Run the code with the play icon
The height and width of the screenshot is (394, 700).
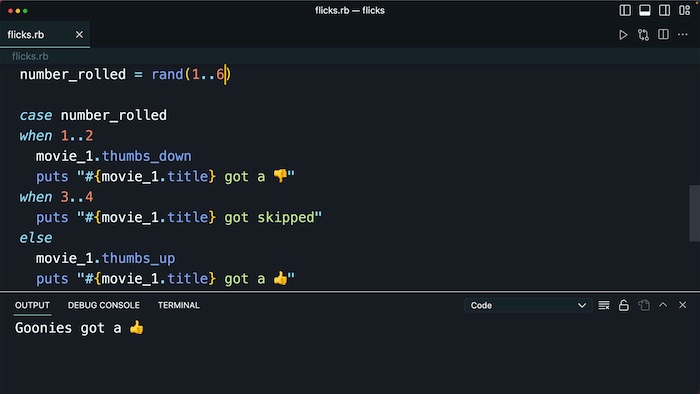click(x=623, y=35)
